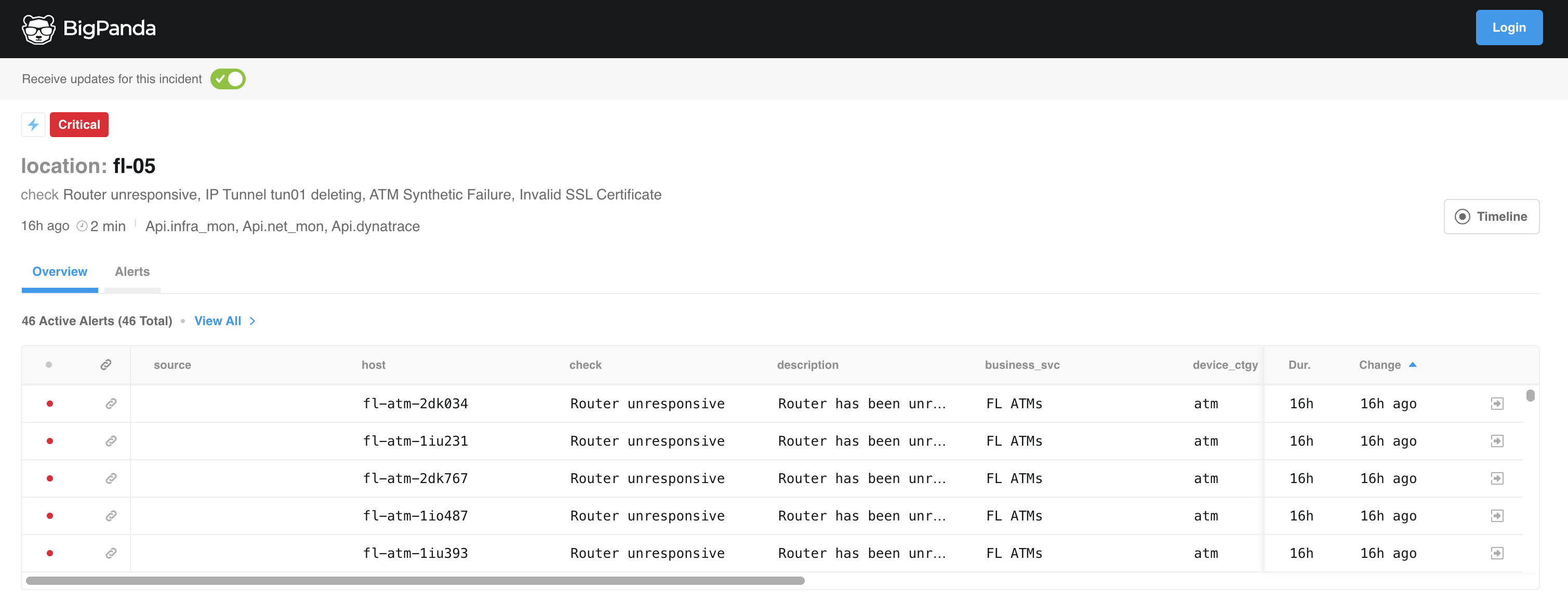Click the link icon in the table header
Screen dimensions: 1568x615
105,364
